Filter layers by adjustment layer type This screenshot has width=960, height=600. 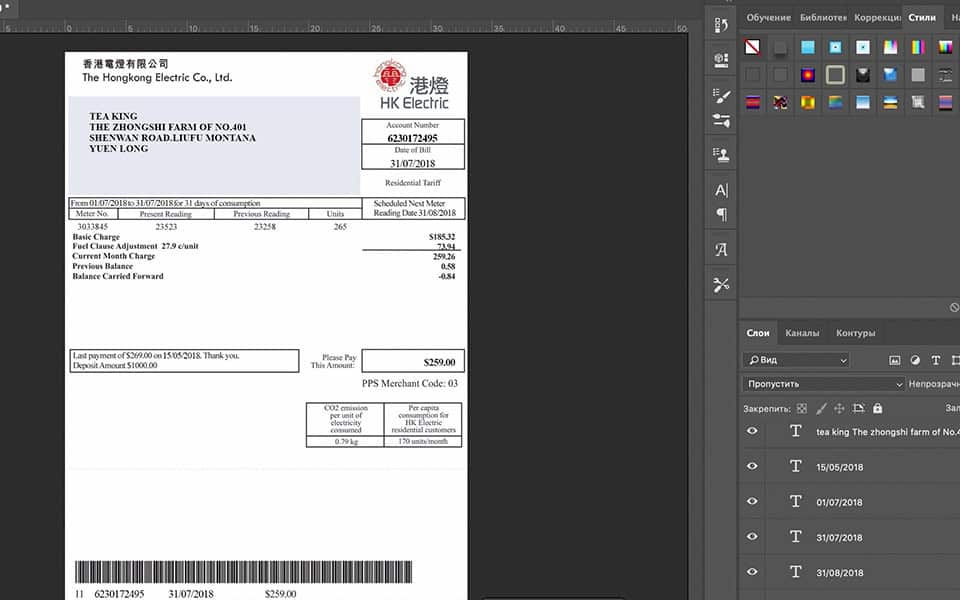[915, 360]
